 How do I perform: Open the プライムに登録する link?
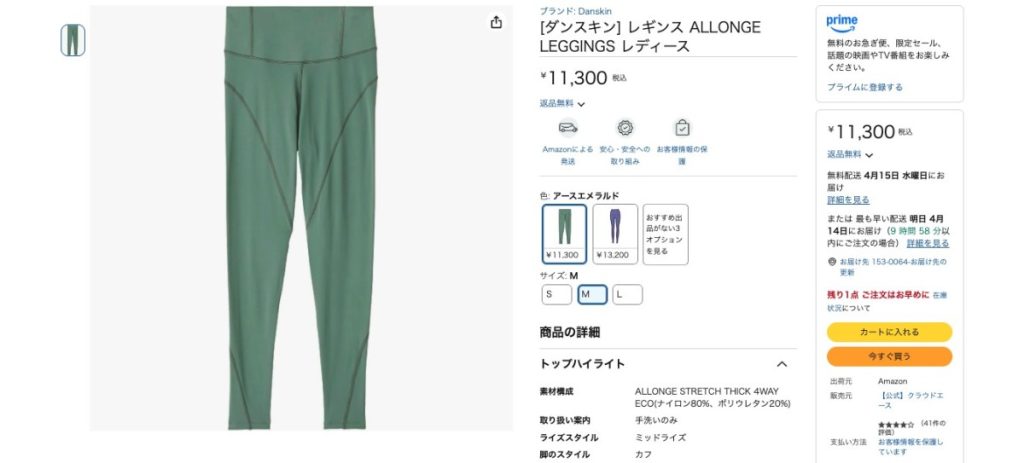[x=865, y=87]
